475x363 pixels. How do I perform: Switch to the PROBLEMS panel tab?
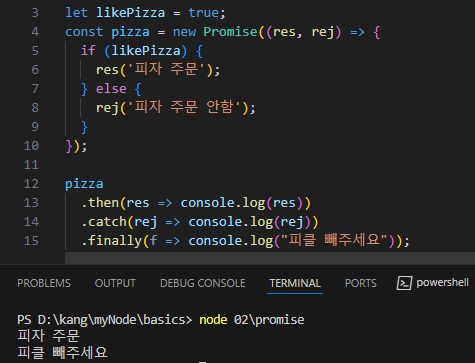44,283
